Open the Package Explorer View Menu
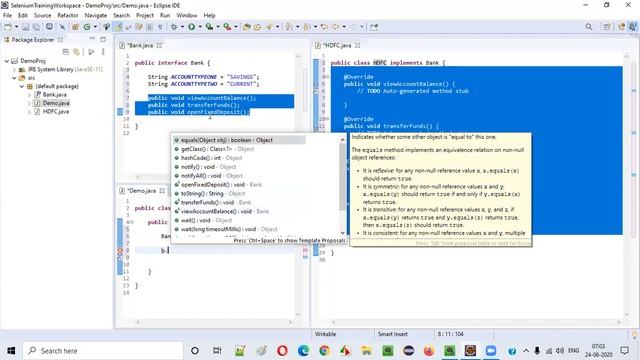Viewport: 640px width, 360px height. [x=103, y=52]
